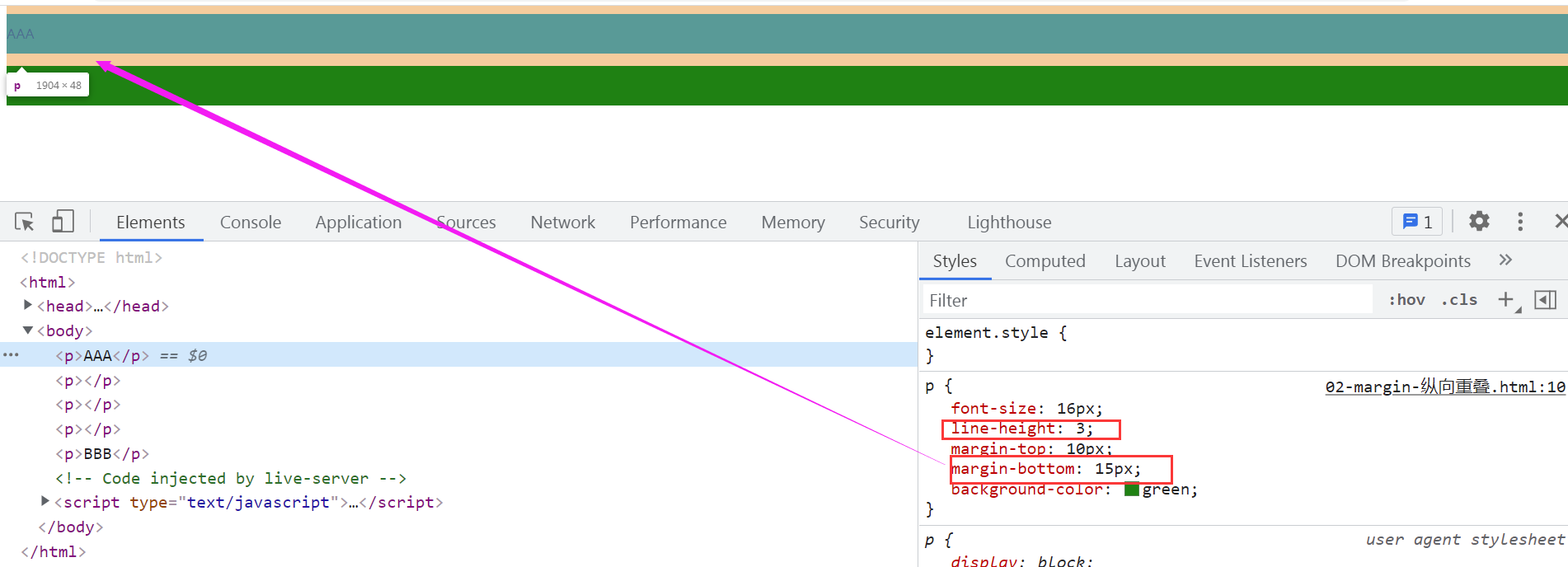The image size is (1568, 567).
Task: Select the live-server comment node
Action: [231, 478]
